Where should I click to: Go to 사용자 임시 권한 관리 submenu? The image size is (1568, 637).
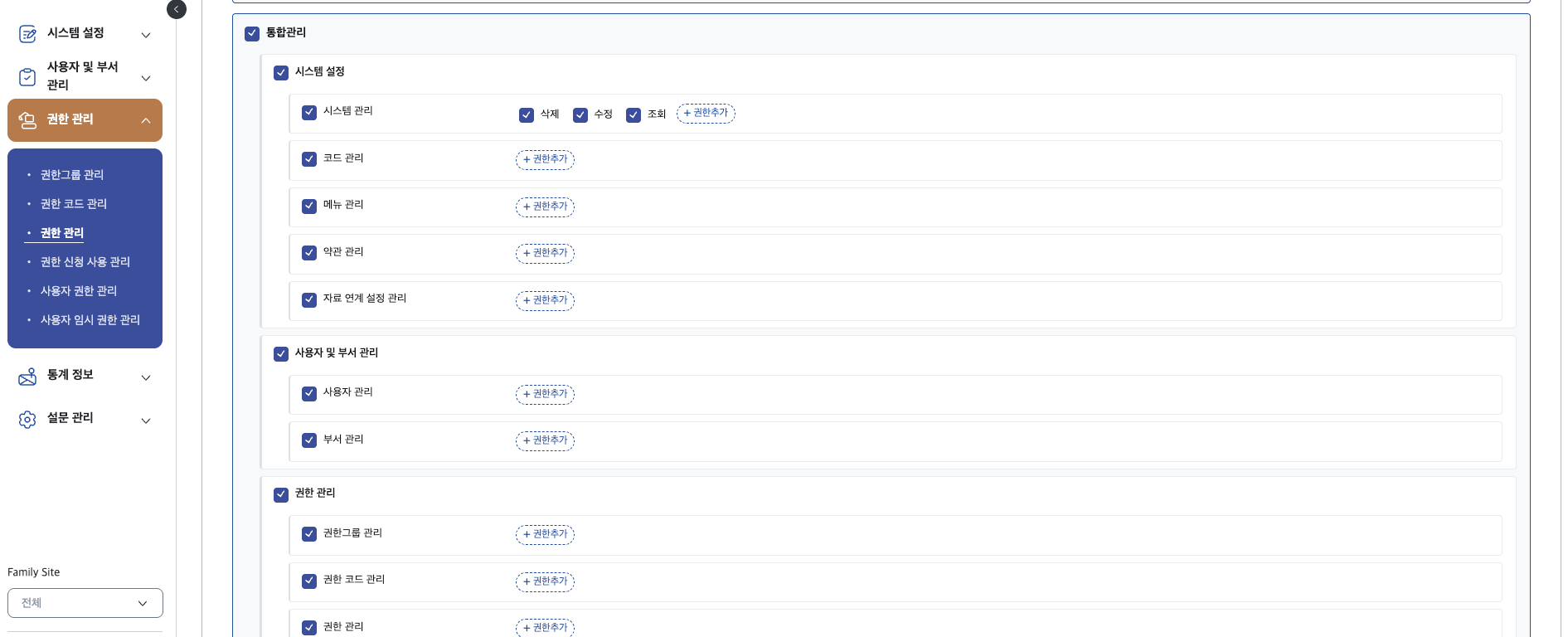[x=90, y=320]
